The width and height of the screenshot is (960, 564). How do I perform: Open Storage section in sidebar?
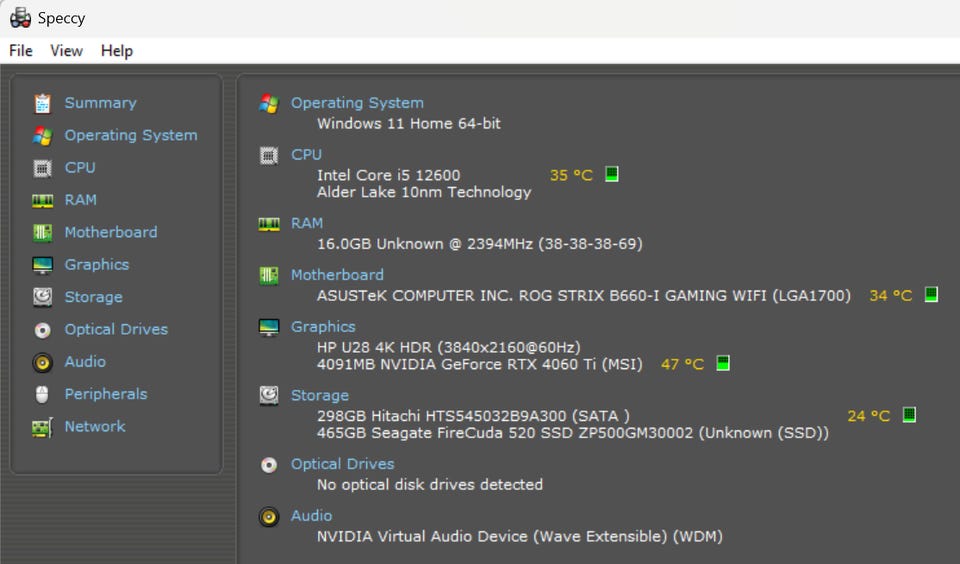[x=94, y=297]
